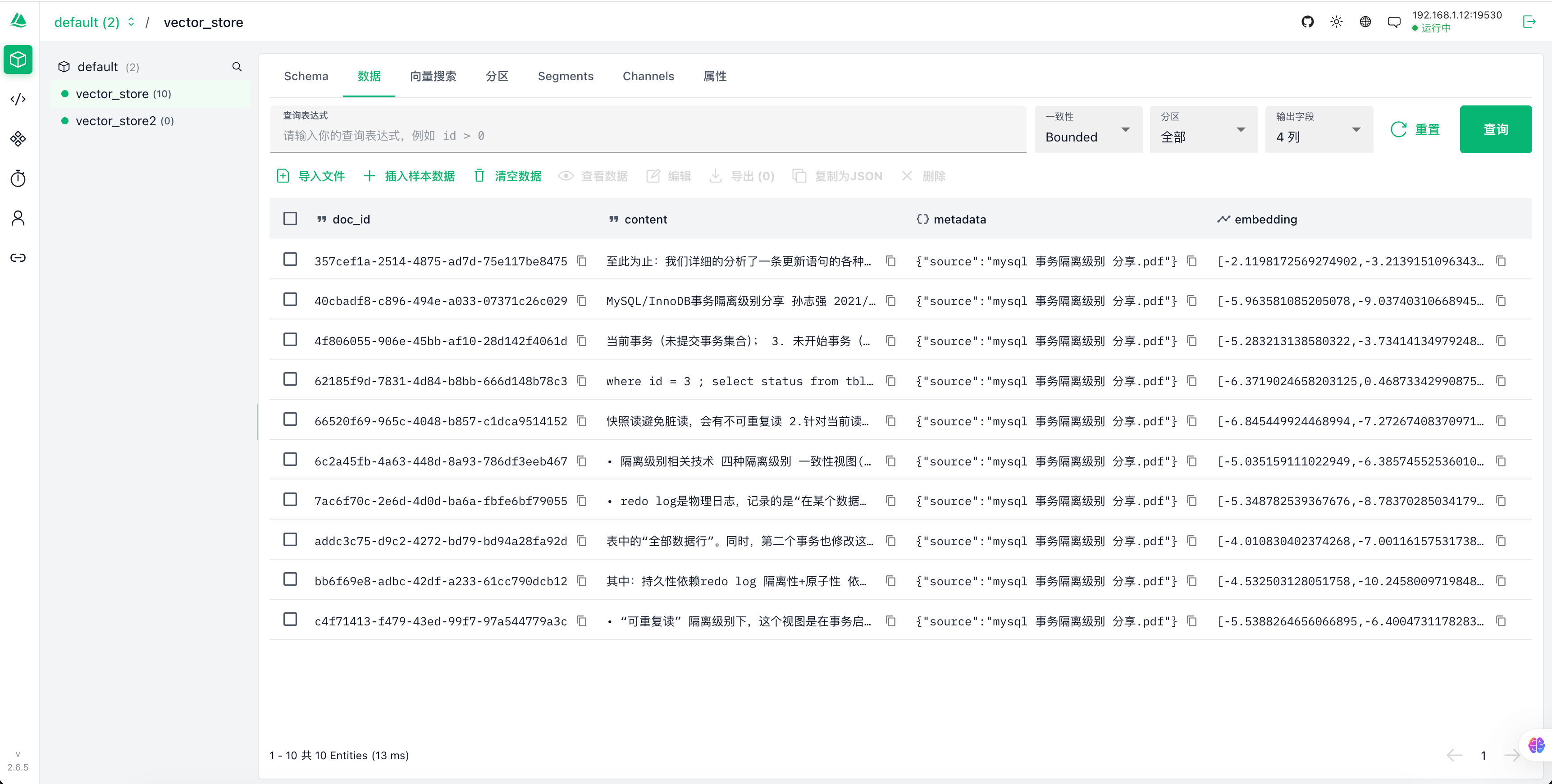Click the language globe icon
Viewport: 1552px width, 784px height.
point(1365,22)
